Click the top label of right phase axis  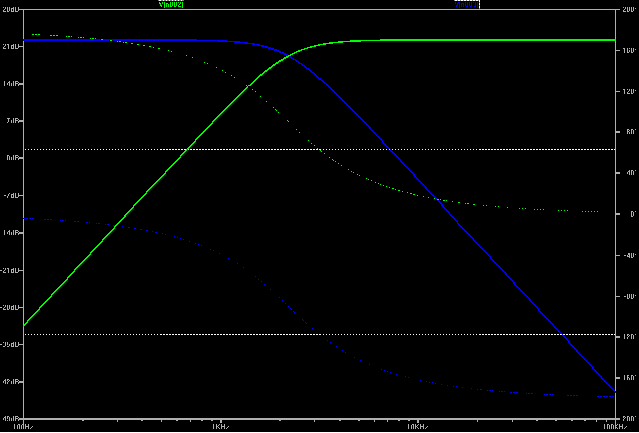pos(627,7)
